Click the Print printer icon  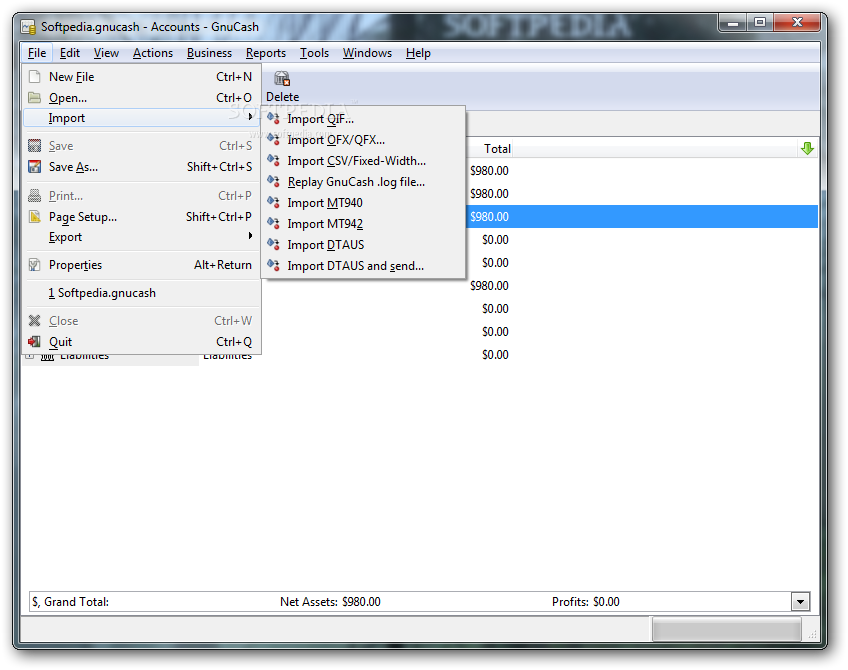(35, 195)
